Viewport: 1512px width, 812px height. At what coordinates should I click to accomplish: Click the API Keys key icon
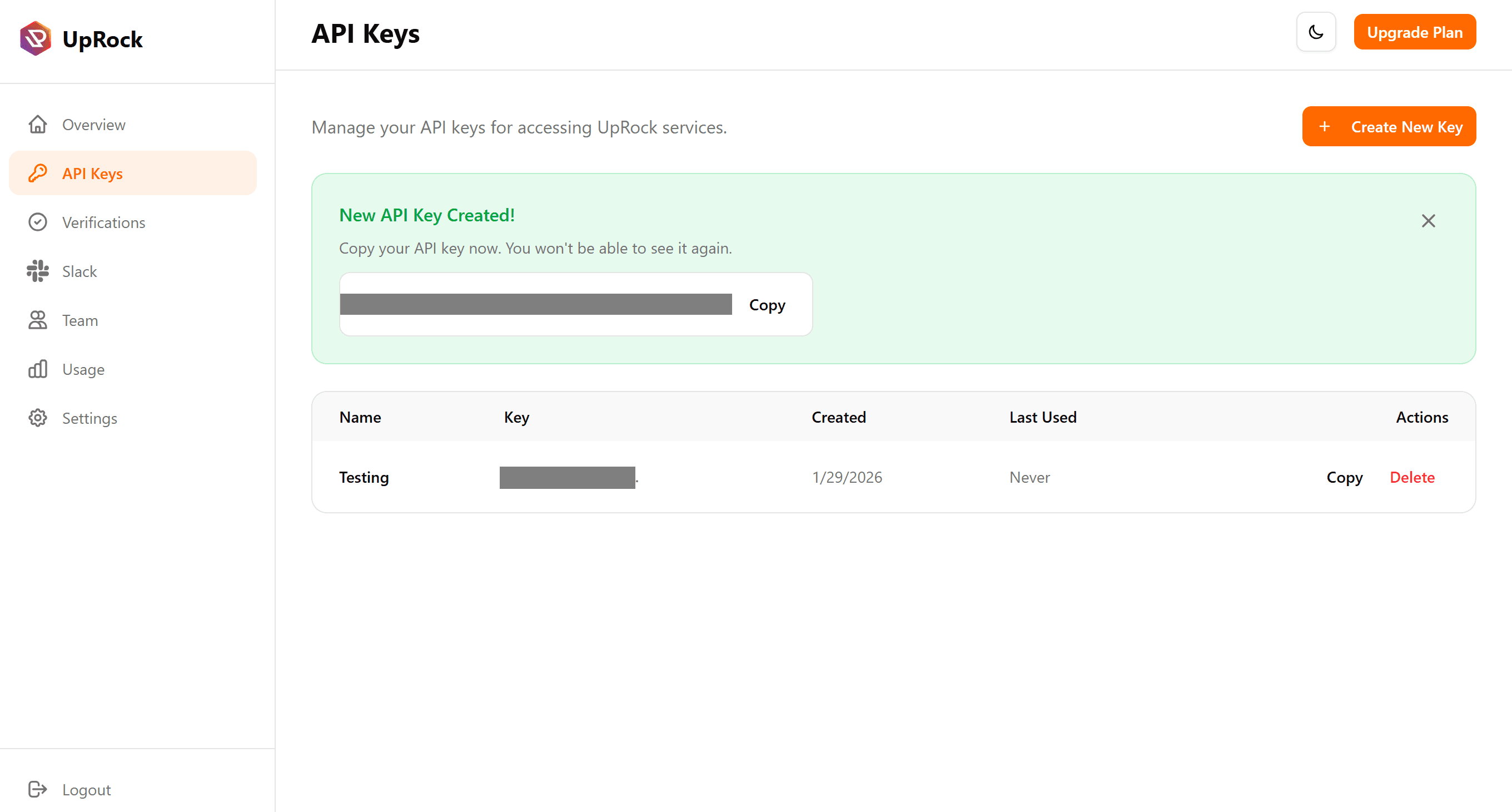tap(38, 172)
